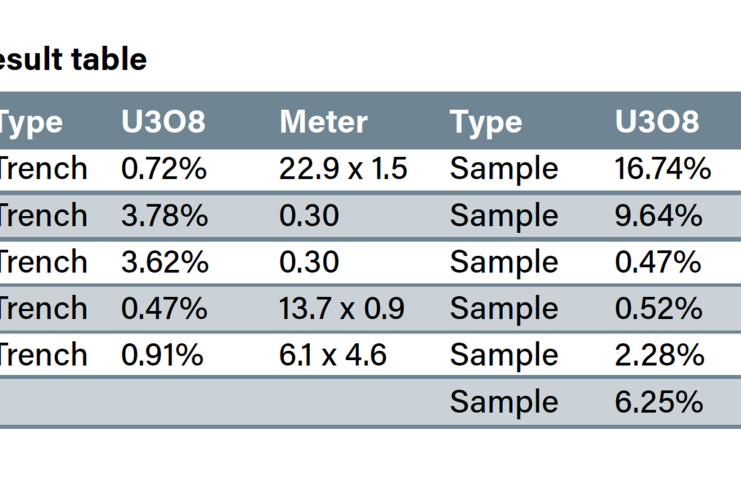Select the 13.7 x 0.9 cell

[x=342, y=309]
